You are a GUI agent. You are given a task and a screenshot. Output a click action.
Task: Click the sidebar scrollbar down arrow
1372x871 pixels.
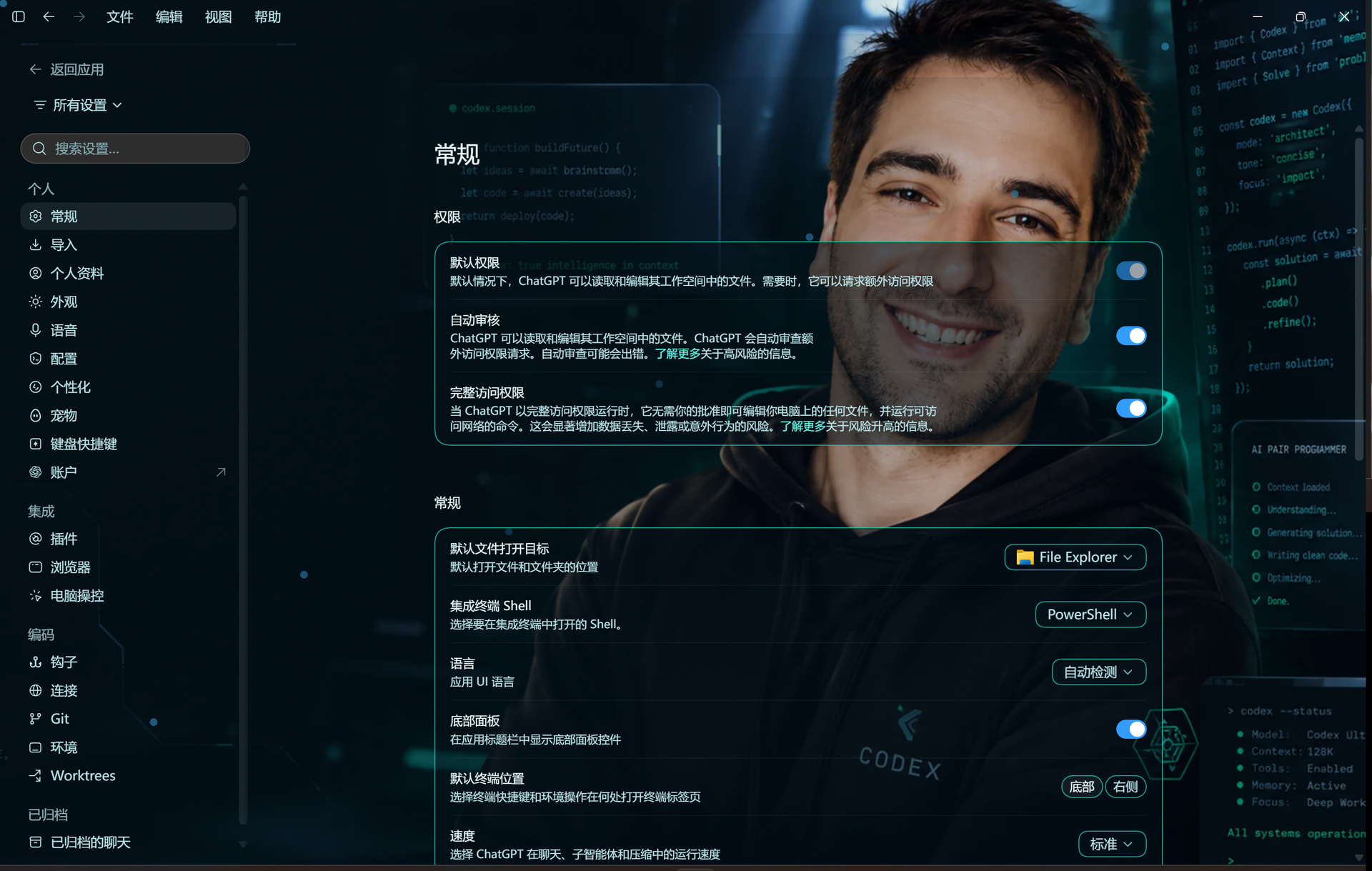(x=243, y=845)
